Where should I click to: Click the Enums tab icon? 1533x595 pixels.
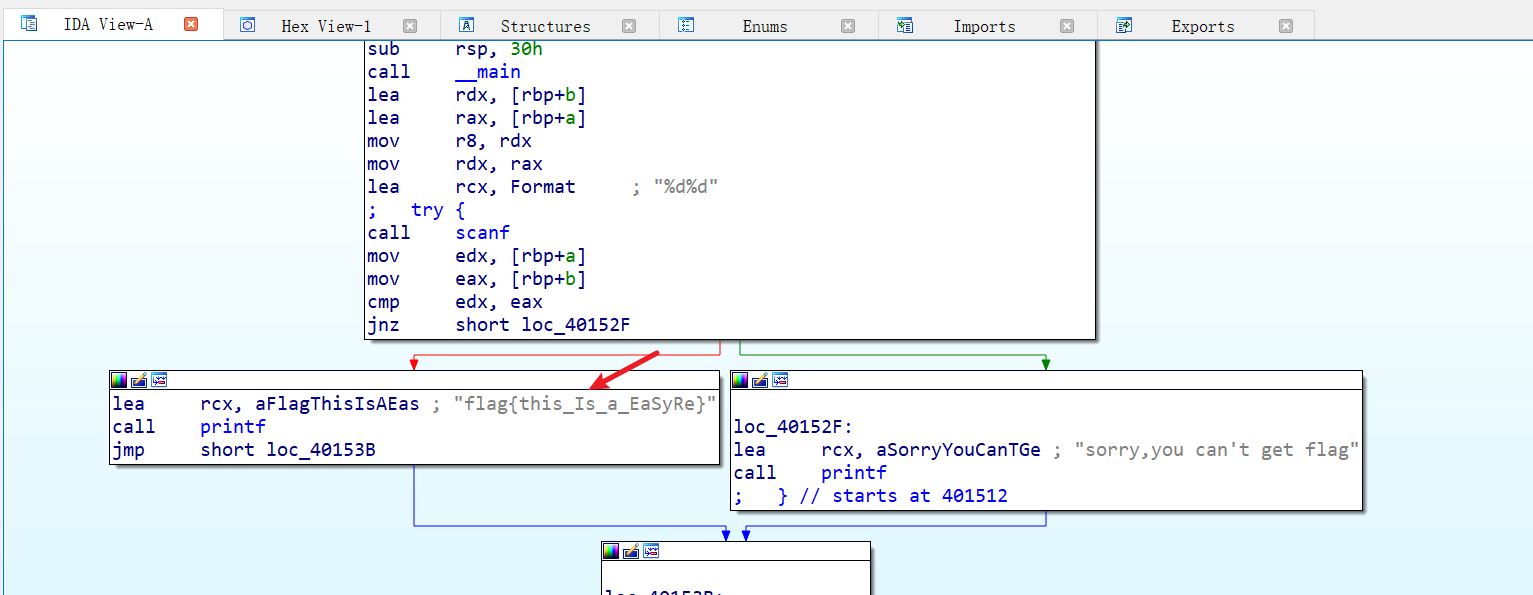pos(686,25)
